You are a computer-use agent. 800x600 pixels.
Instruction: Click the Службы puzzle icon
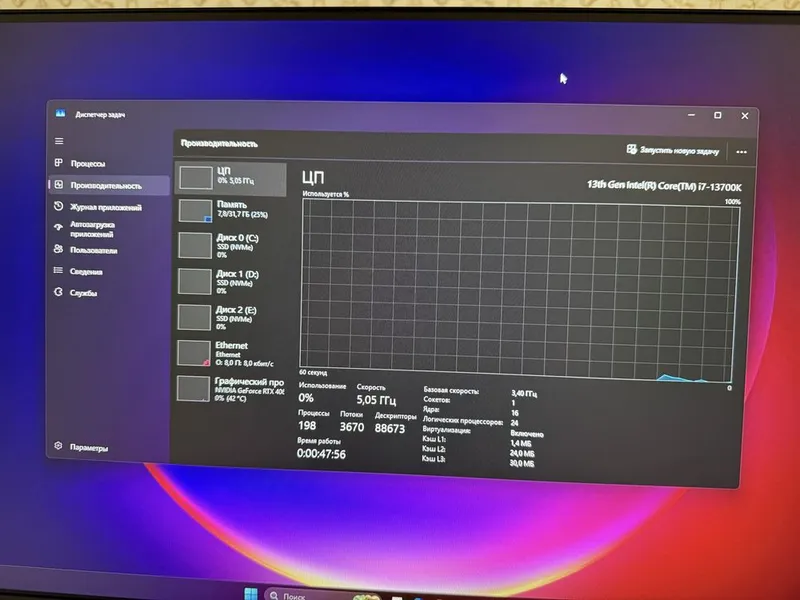59,292
